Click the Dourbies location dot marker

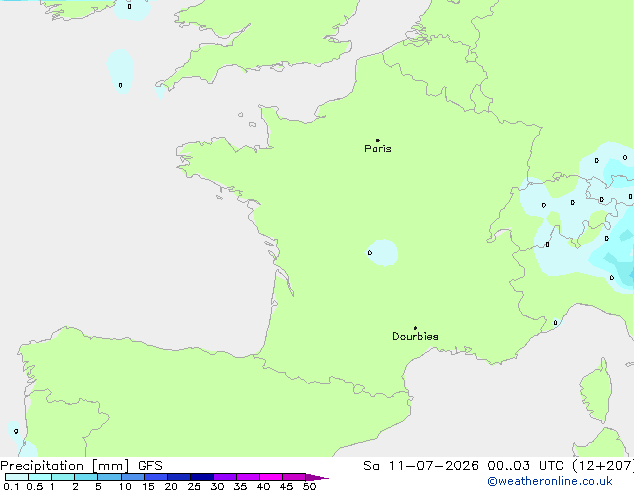[415, 328]
